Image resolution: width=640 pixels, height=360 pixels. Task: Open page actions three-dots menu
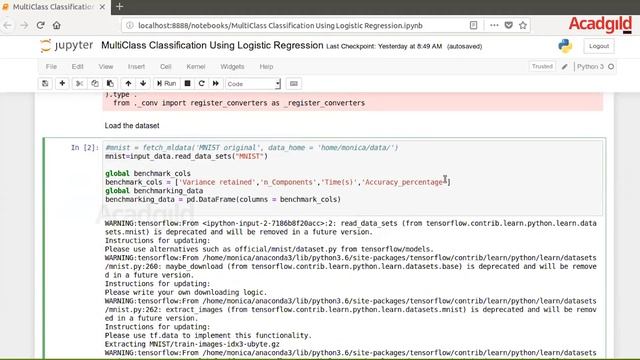[494, 25]
